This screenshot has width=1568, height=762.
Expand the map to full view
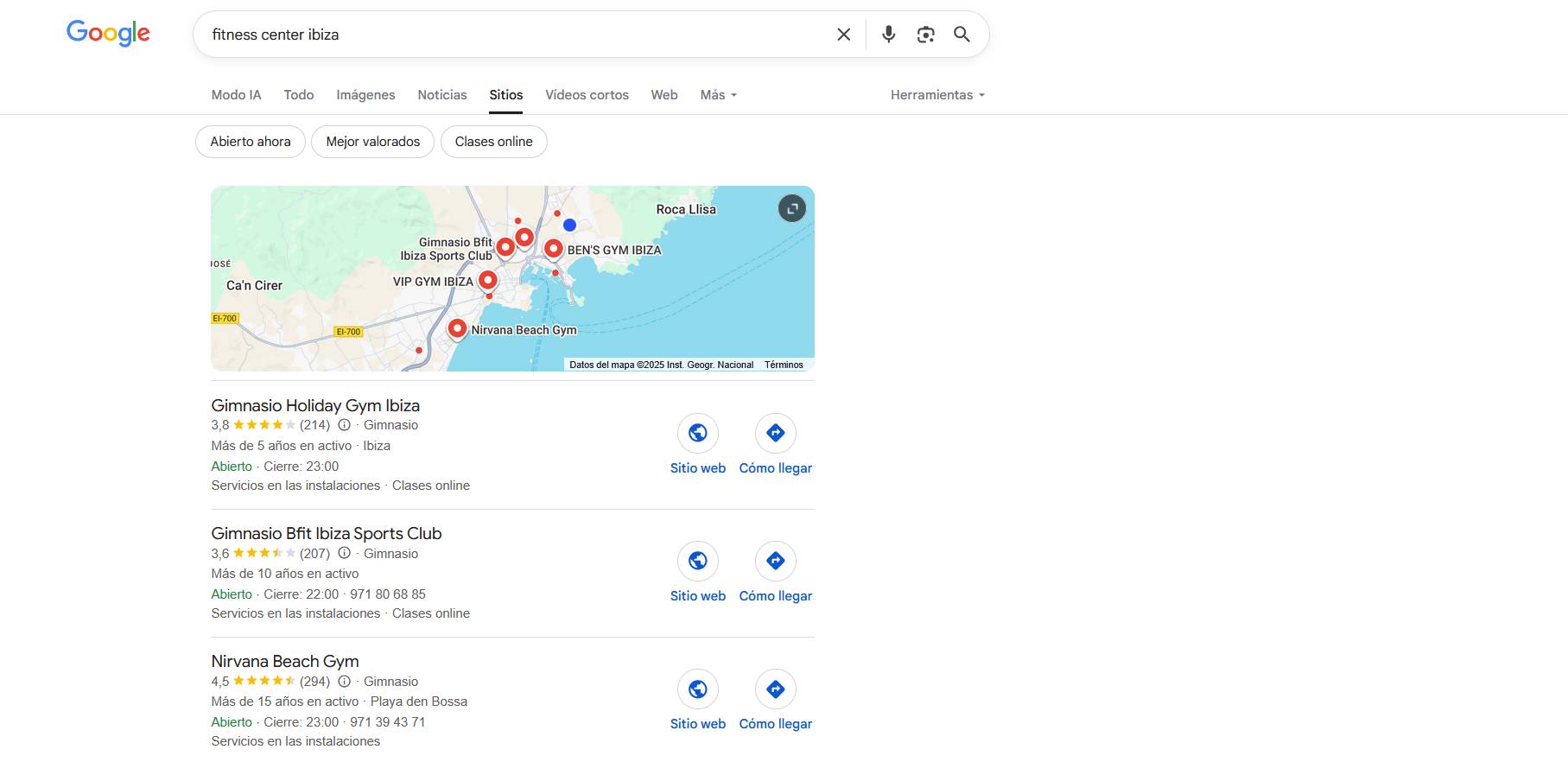pos(791,208)
